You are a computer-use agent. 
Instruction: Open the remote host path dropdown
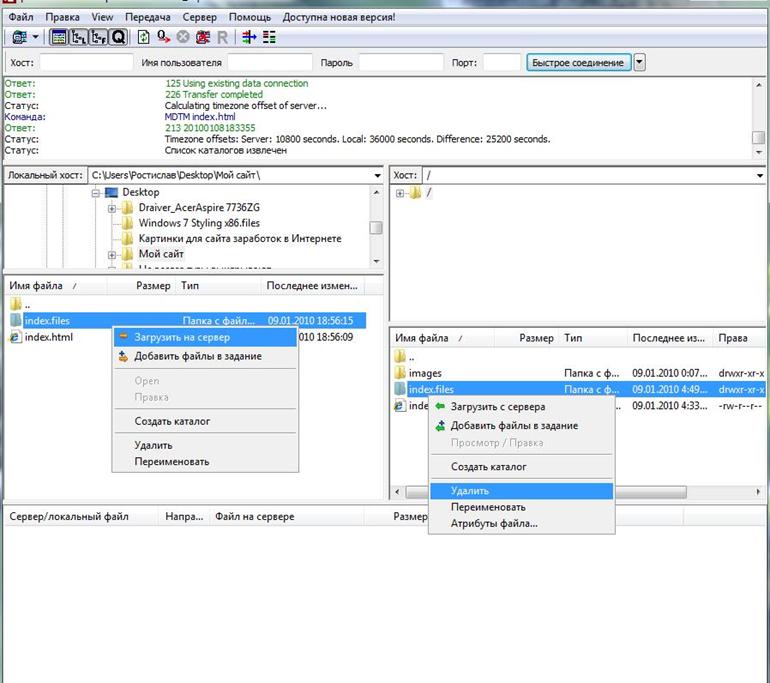(x=759, y=175)
